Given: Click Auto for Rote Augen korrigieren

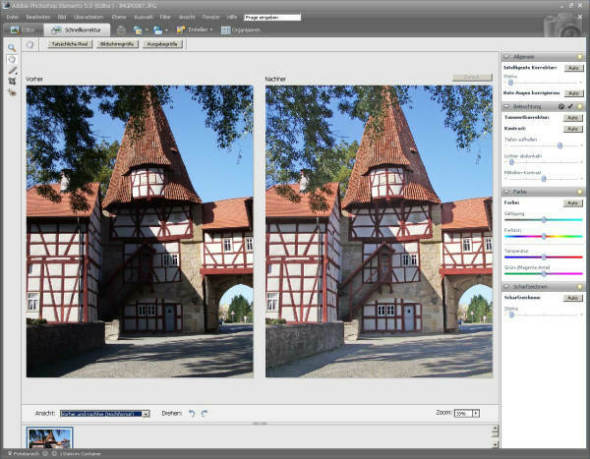Looking at the screenshot, I should coord(573,93).
